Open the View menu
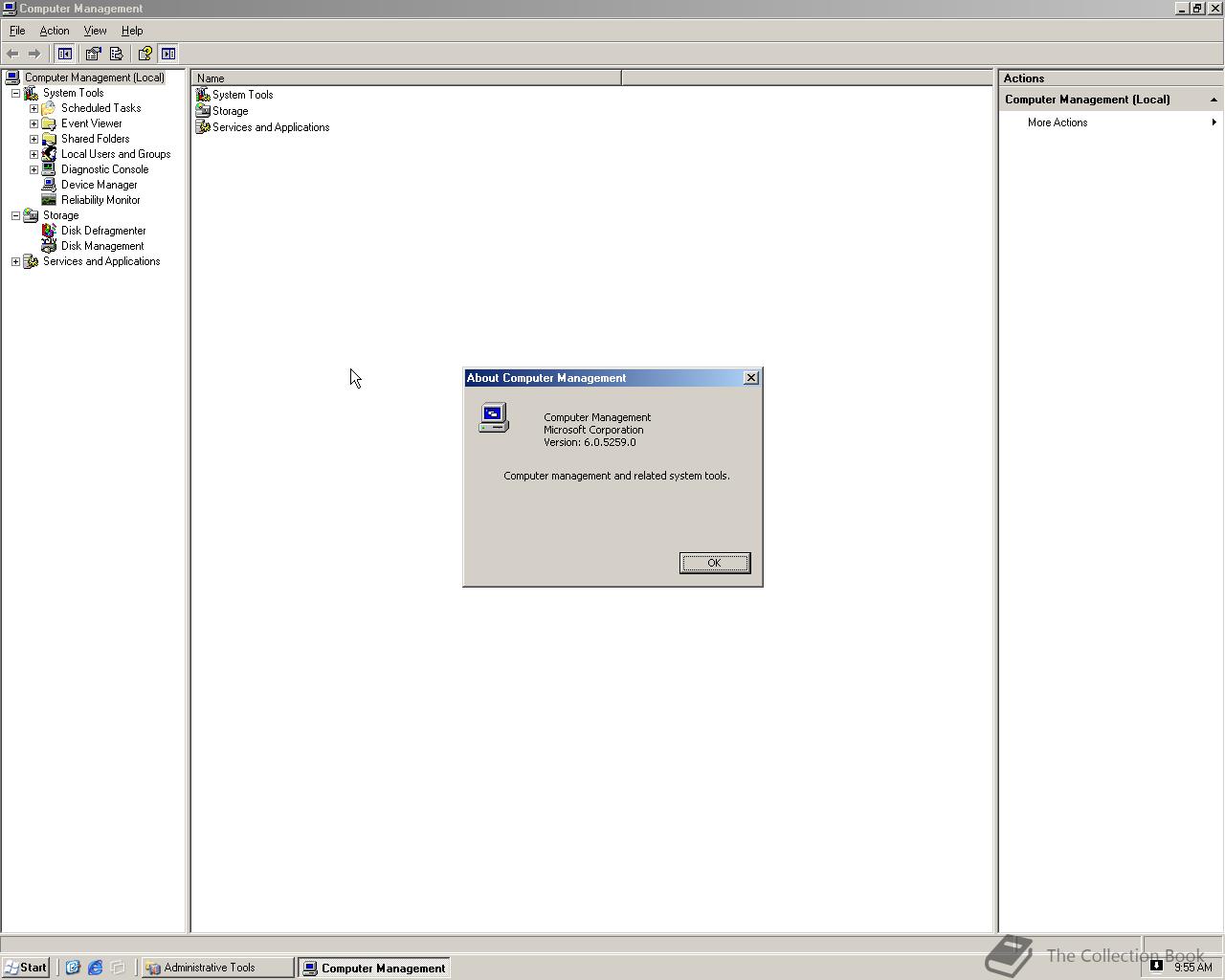The width and height of the screenshot is (1225, 980). 95,31
